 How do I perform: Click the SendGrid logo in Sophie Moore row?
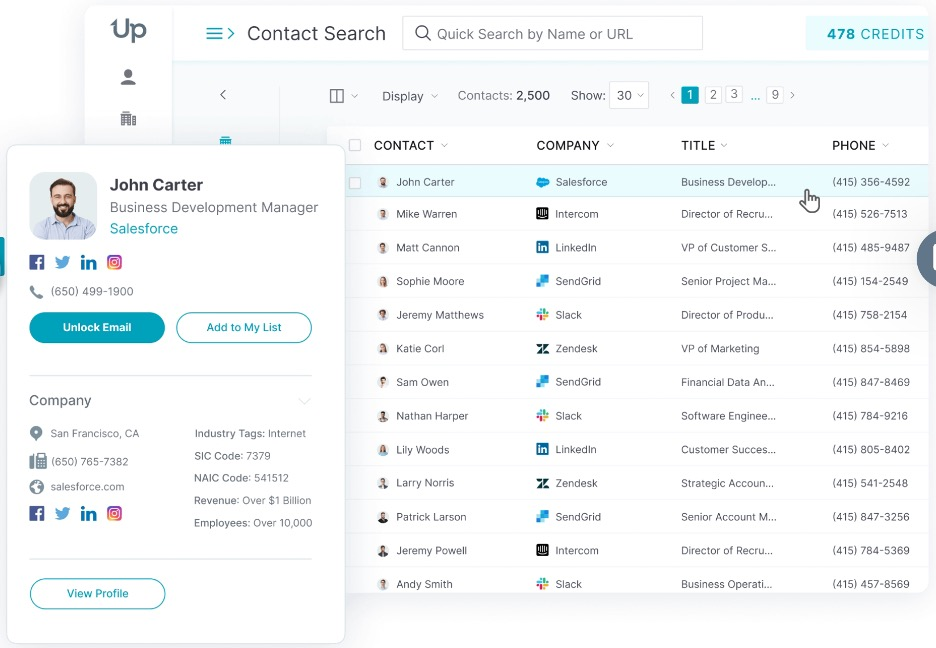click(542, 280)
